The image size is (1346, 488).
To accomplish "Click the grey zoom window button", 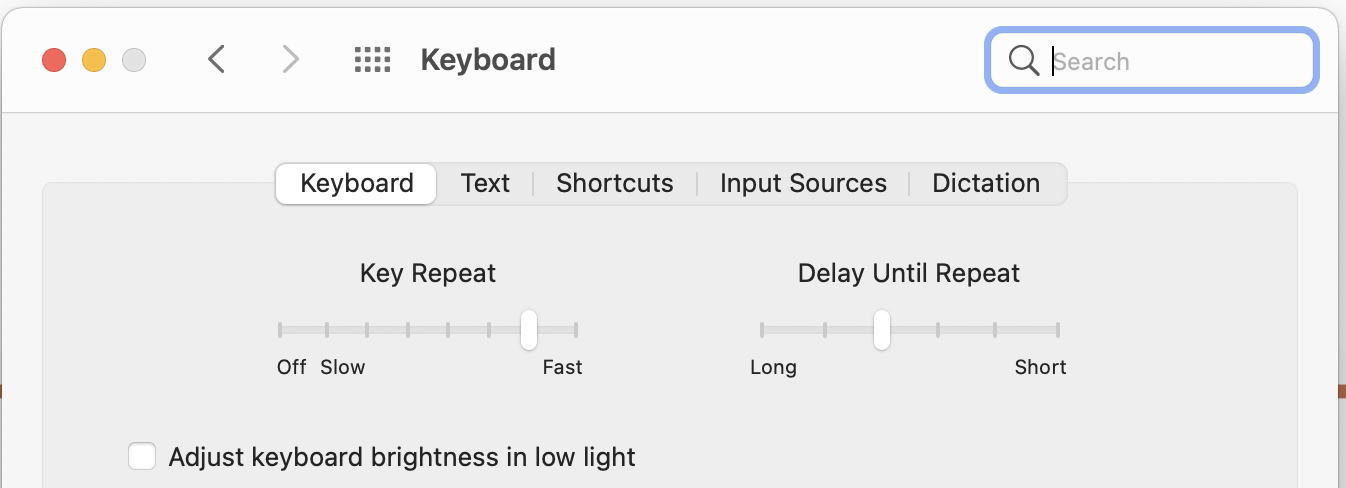I will click(134, 60).
